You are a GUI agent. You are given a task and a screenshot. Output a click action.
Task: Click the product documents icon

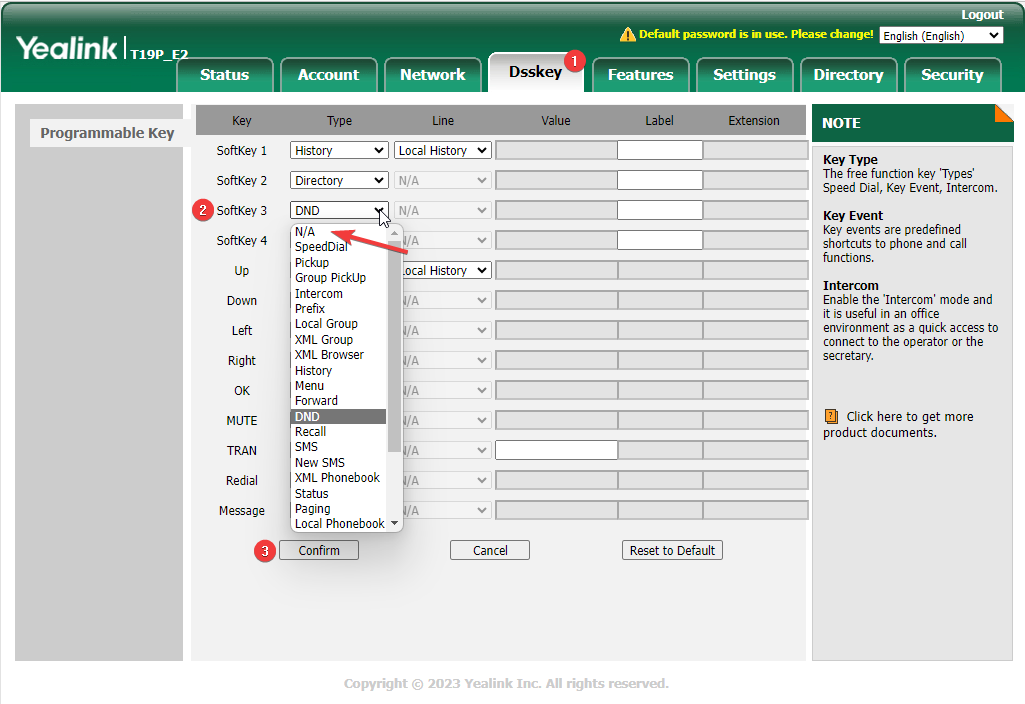point(831,416)
